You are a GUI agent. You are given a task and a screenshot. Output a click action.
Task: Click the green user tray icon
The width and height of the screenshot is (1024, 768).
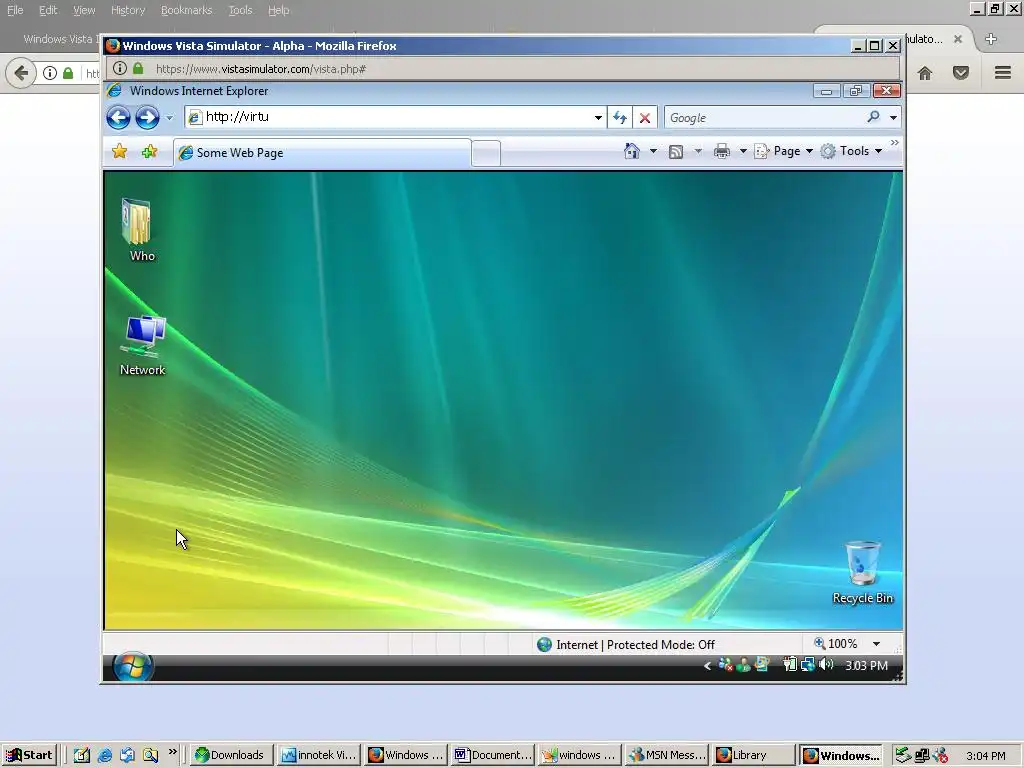click(743, 665)
